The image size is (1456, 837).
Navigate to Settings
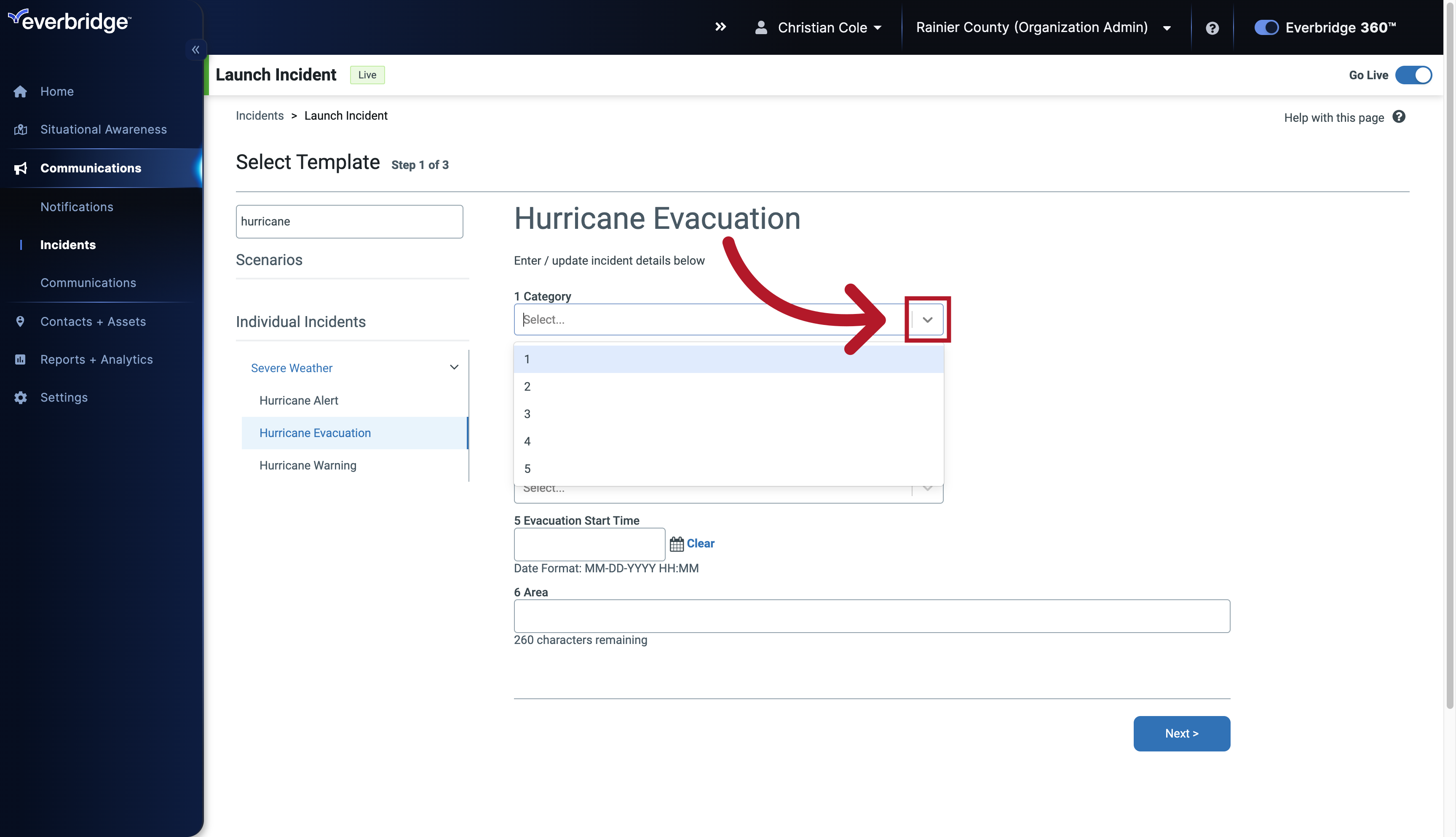(x=63, y=397)
